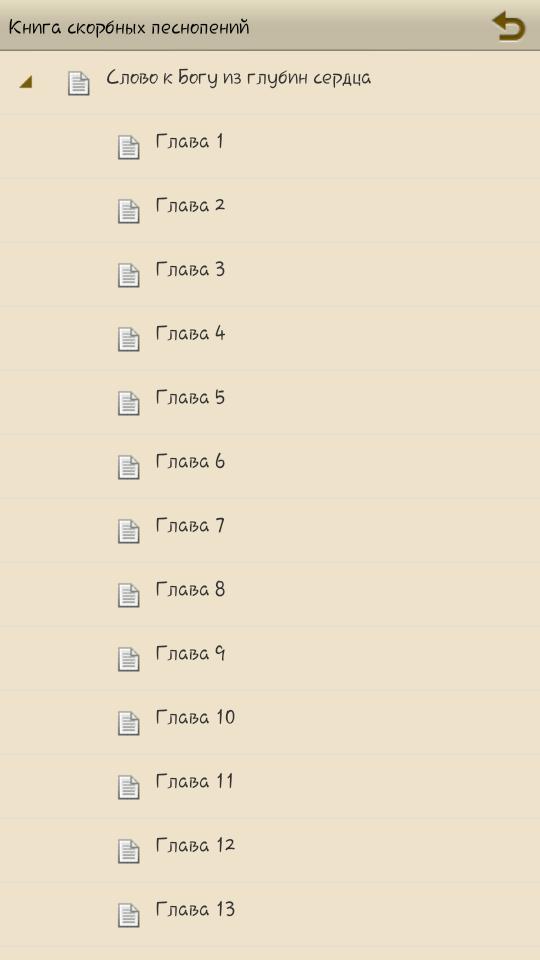Image resolution: width=540 pixels, height=960 pixels.
Task: Click the page icon next to Глава 9
Action: [129, 659]
